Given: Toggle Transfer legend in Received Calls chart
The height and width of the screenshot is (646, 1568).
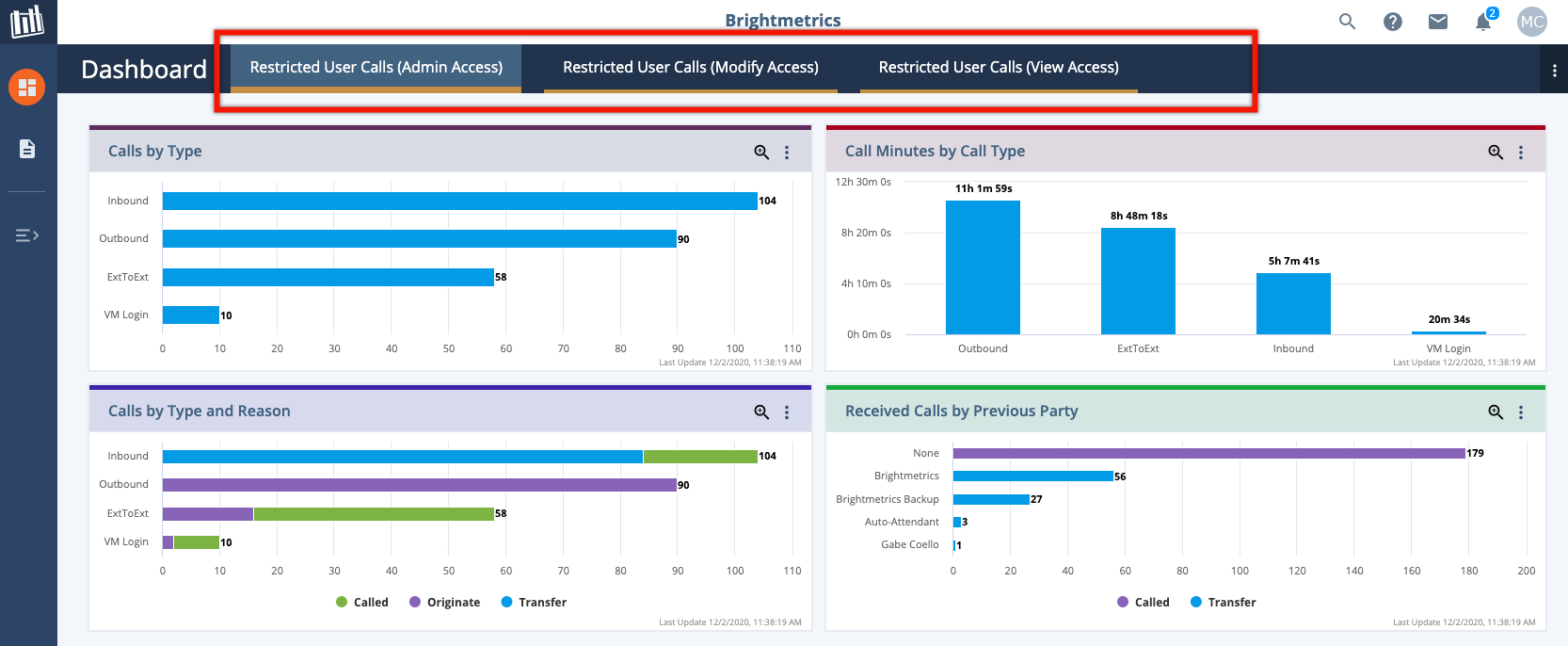Looking at the screenshot, I should pyautogui.click(x=1224, y=603).
